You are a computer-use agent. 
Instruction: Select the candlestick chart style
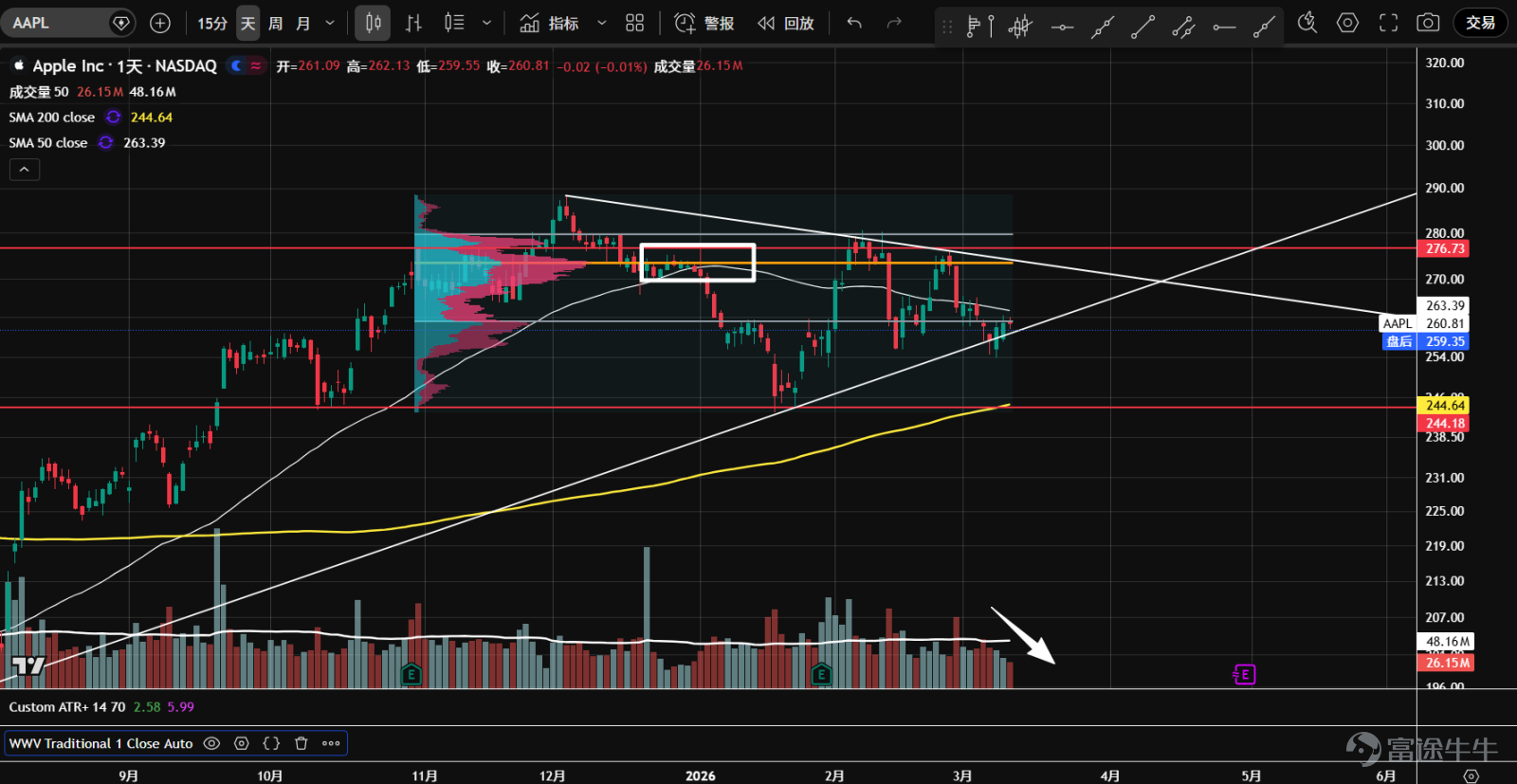(373, 23)
